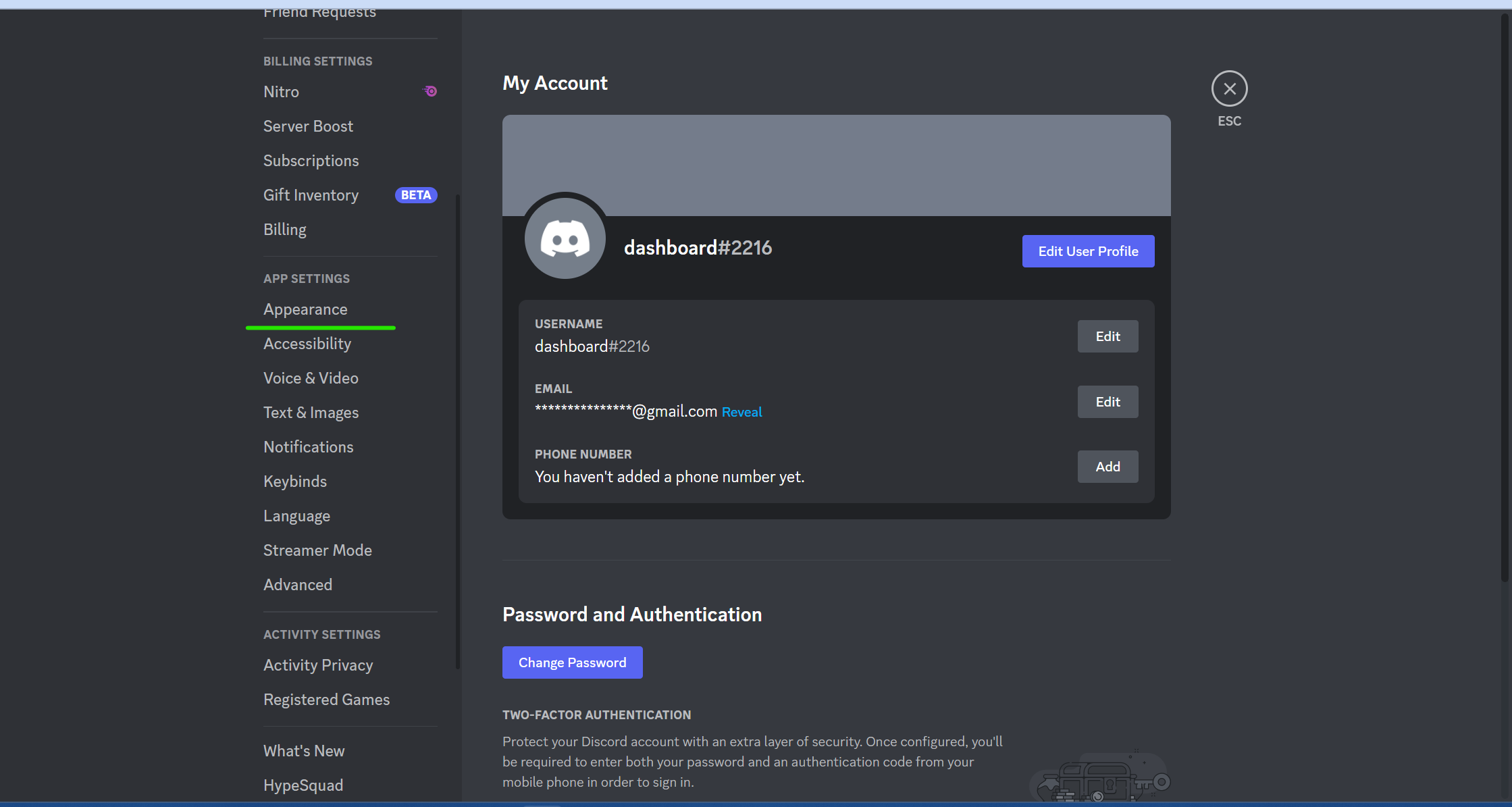
Task: Click the Appearance settings icon
Action: (x=304, y=308)
